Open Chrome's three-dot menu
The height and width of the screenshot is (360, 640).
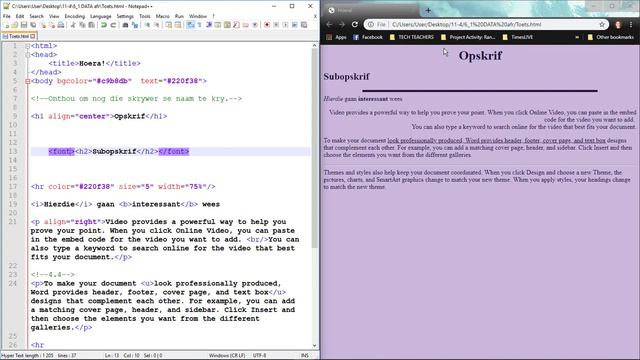[631, 24]
